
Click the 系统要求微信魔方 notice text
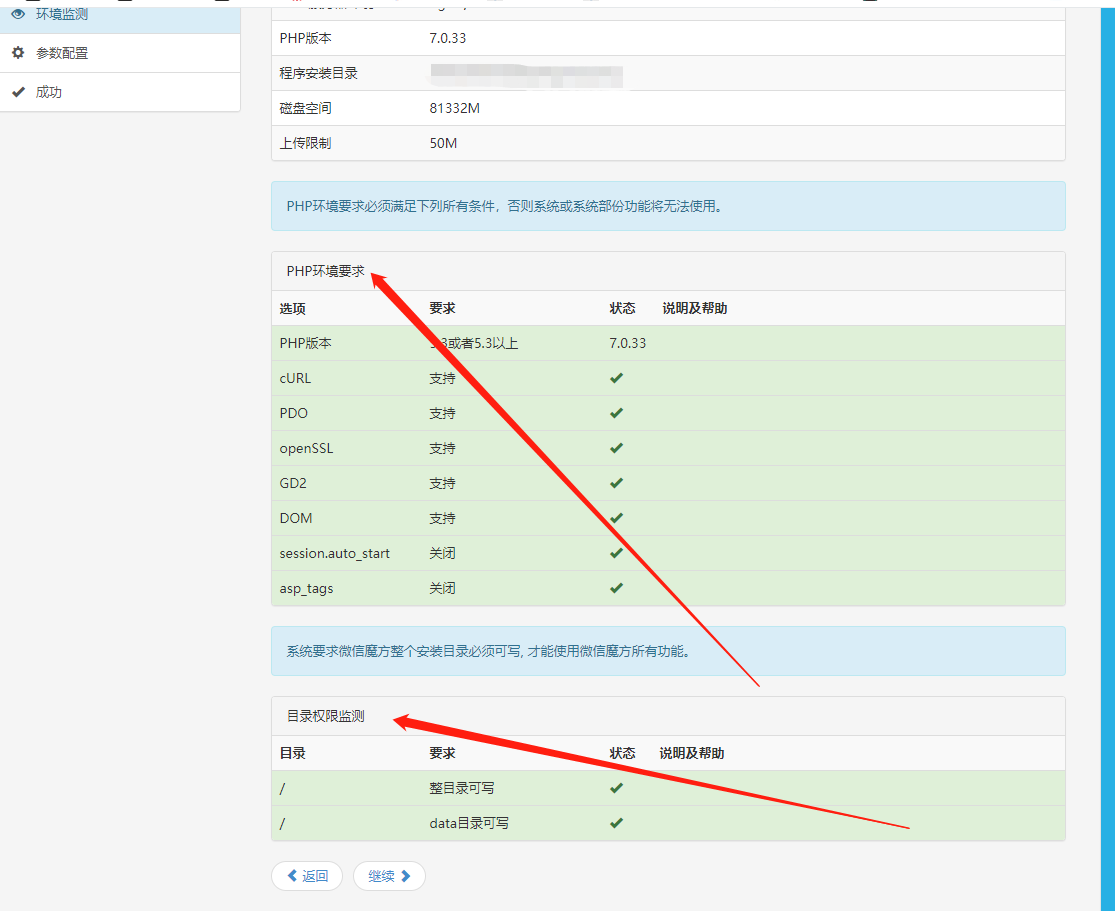click(x=489, y=651)
